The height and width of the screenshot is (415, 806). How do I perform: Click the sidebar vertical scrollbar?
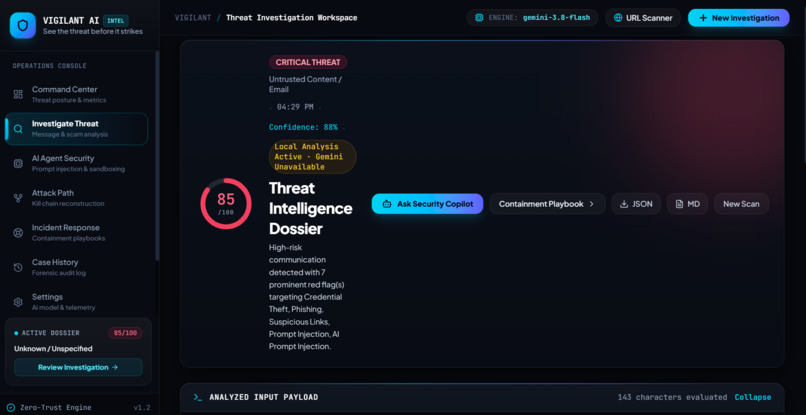[157, 154]
